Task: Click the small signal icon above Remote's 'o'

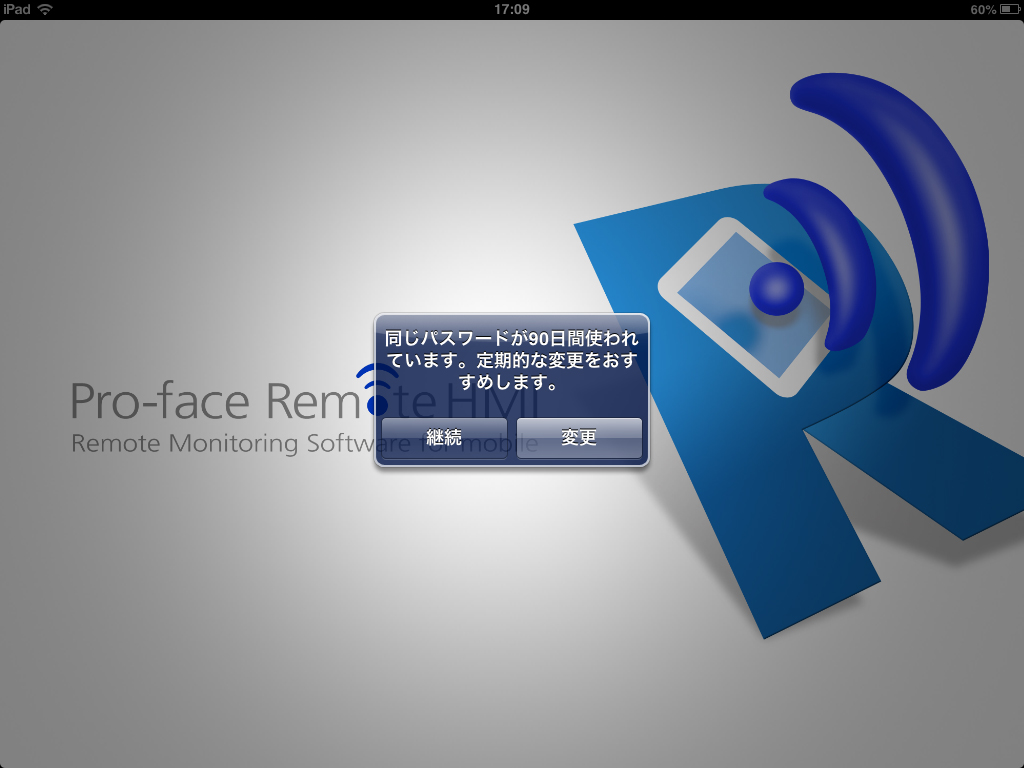Action: point(377,379)
